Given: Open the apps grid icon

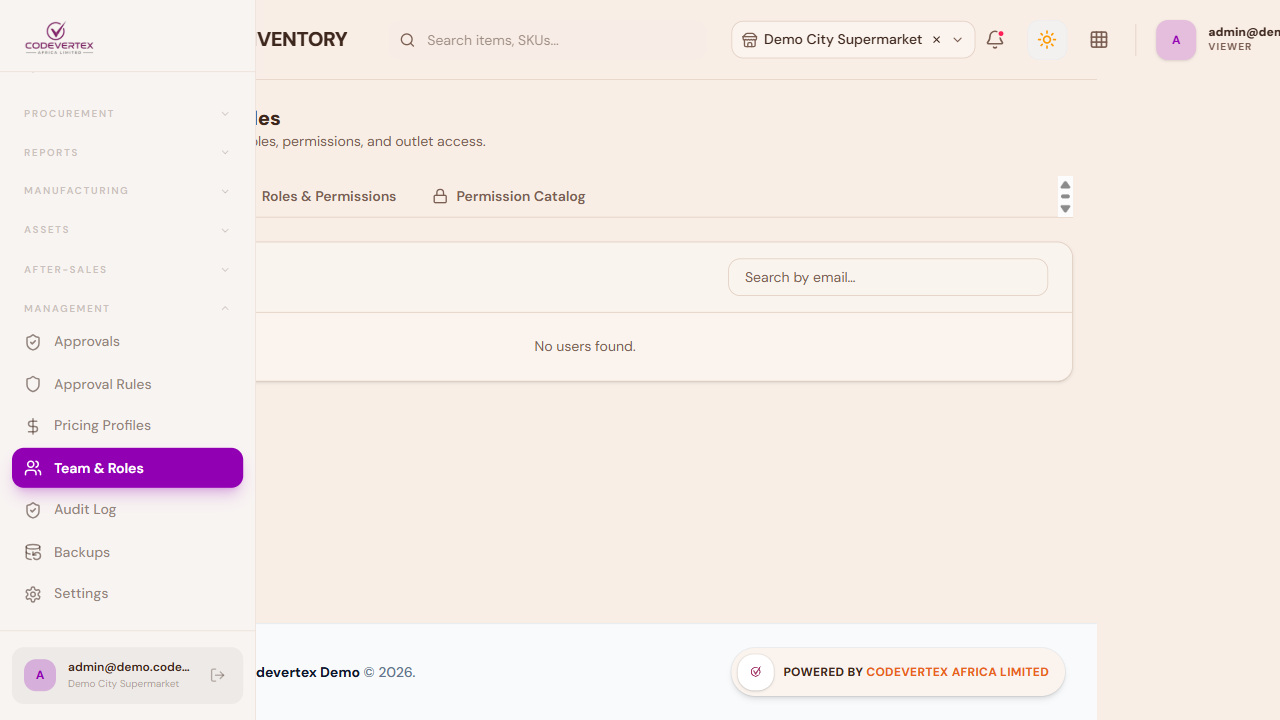Looking at the screenshot, I should 1099,40.
